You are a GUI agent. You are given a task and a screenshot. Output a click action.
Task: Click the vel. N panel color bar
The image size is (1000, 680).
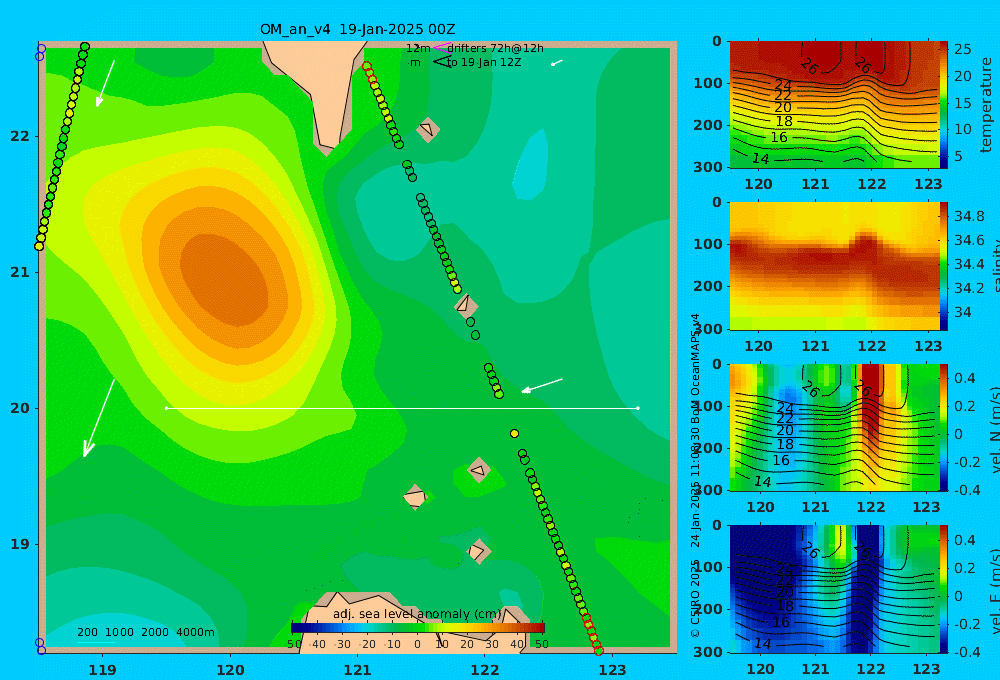tap(943, 427)
